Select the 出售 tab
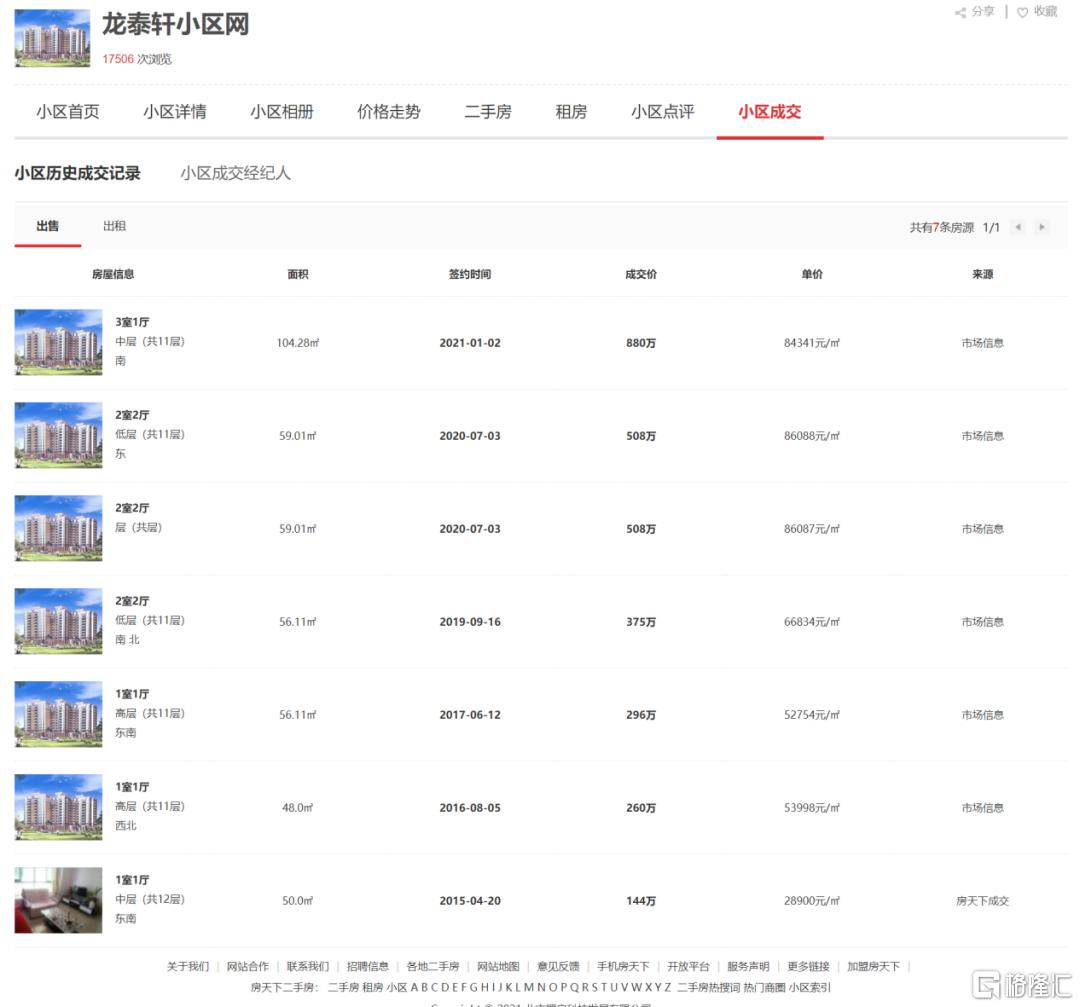 [x=47, y=226]
